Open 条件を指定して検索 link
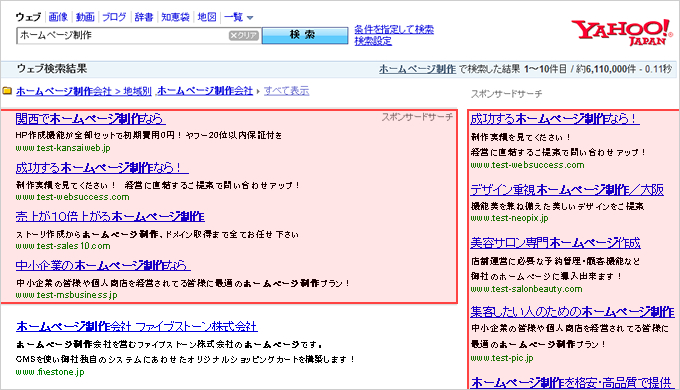Image resolution: width=680 pixels, height=390 pixels. tap(394, 29)
